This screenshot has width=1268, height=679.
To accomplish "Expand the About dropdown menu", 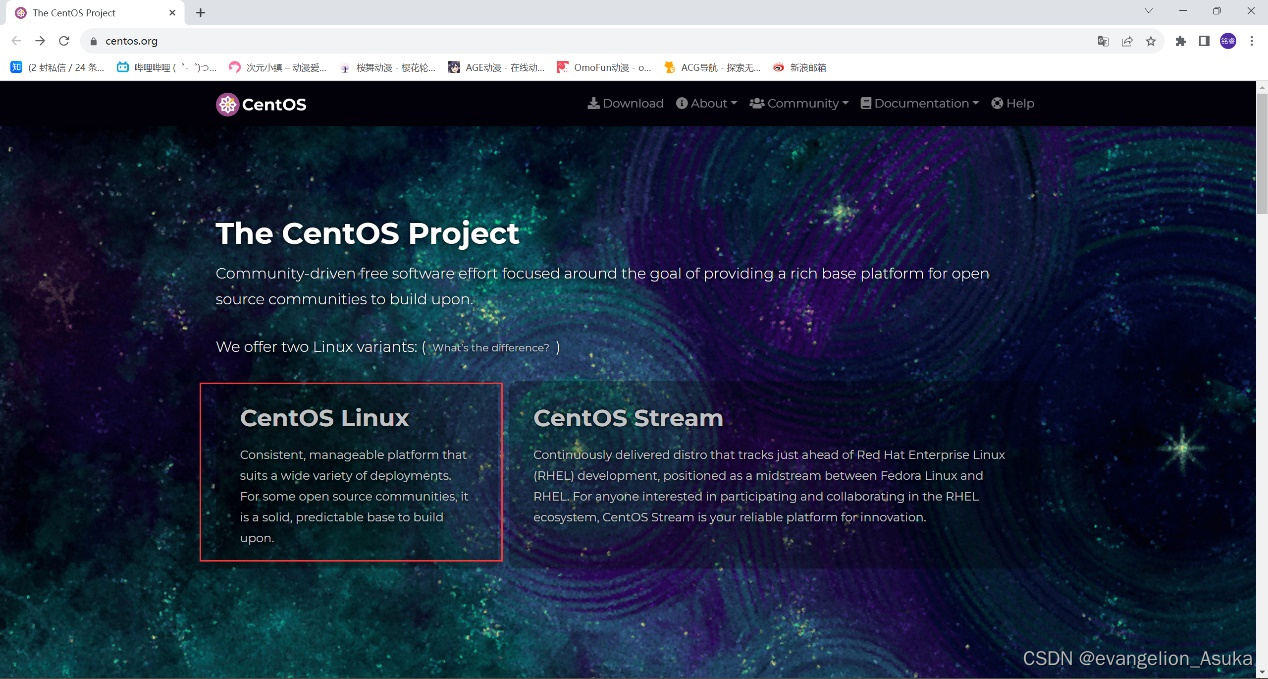I will 706,103.
